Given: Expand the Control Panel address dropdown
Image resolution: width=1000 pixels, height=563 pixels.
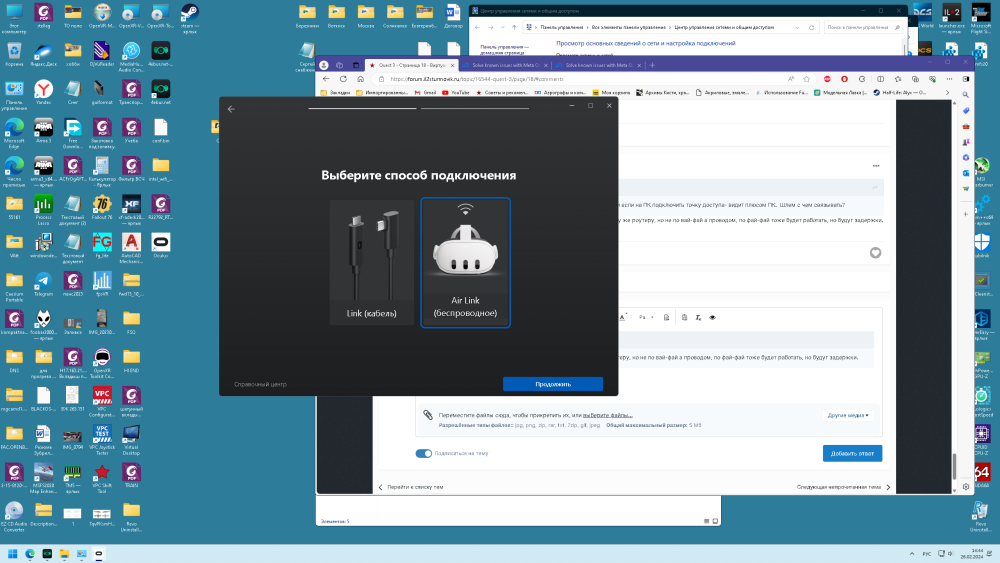Looking at the screenshot, I should (x=797, y=27).
